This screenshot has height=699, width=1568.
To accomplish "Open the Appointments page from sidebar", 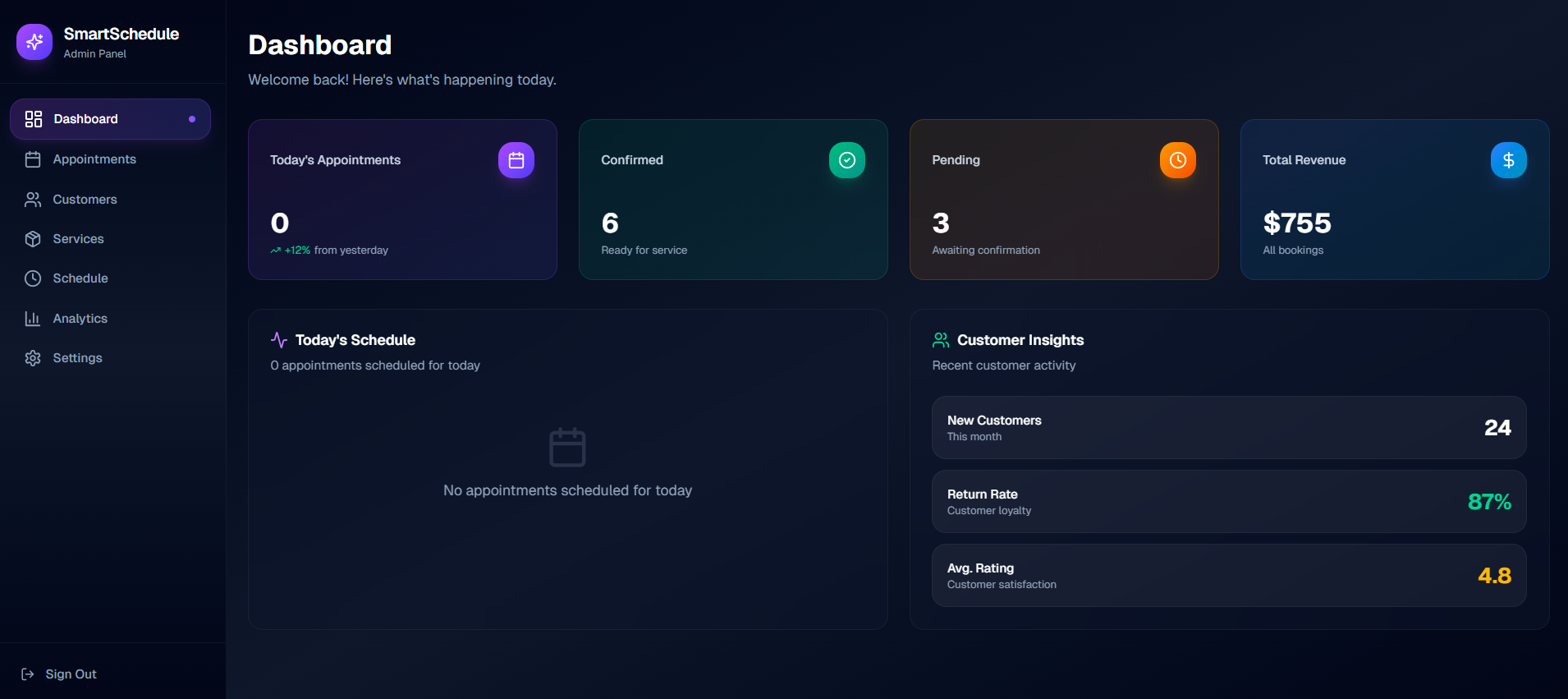I will pyautogui.click(x=94, y=159).
